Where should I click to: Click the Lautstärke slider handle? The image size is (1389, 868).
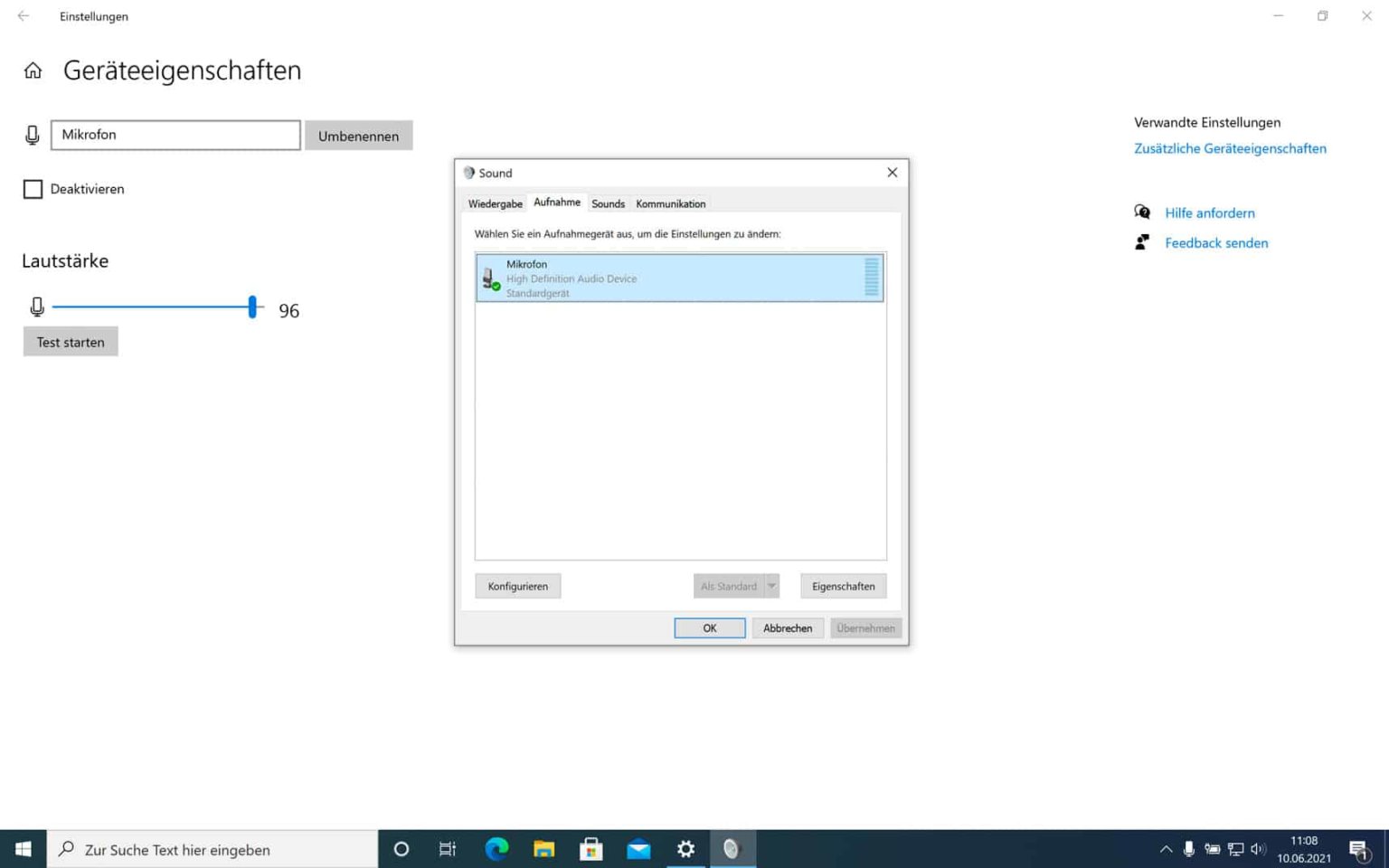pos(252,307)
